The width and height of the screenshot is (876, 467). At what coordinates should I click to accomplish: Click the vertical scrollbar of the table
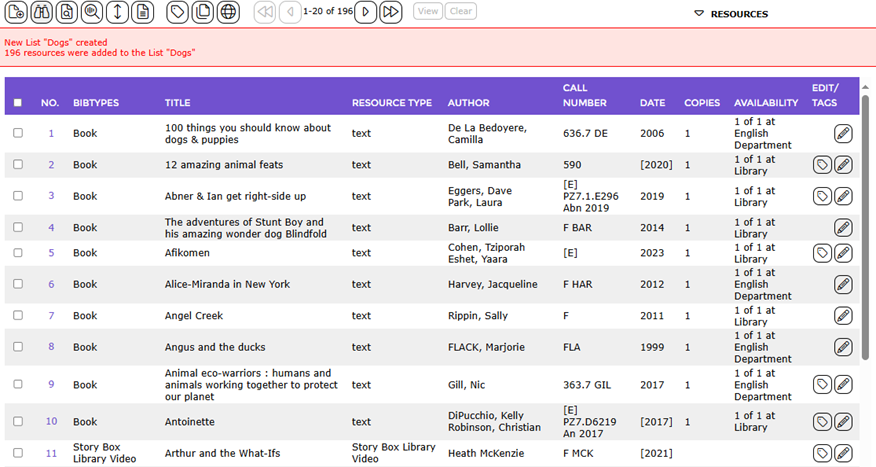pos(865,228)
